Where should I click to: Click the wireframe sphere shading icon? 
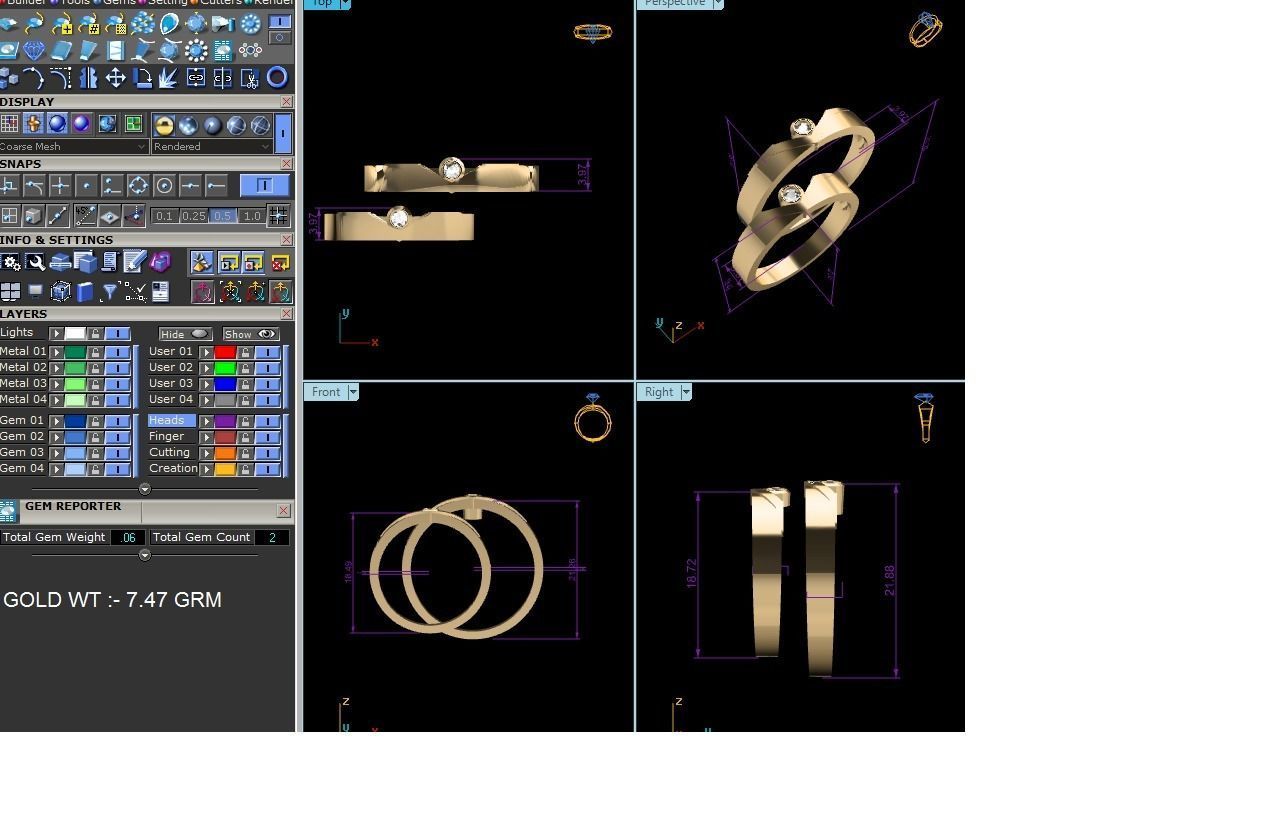[x=260, y=125]
